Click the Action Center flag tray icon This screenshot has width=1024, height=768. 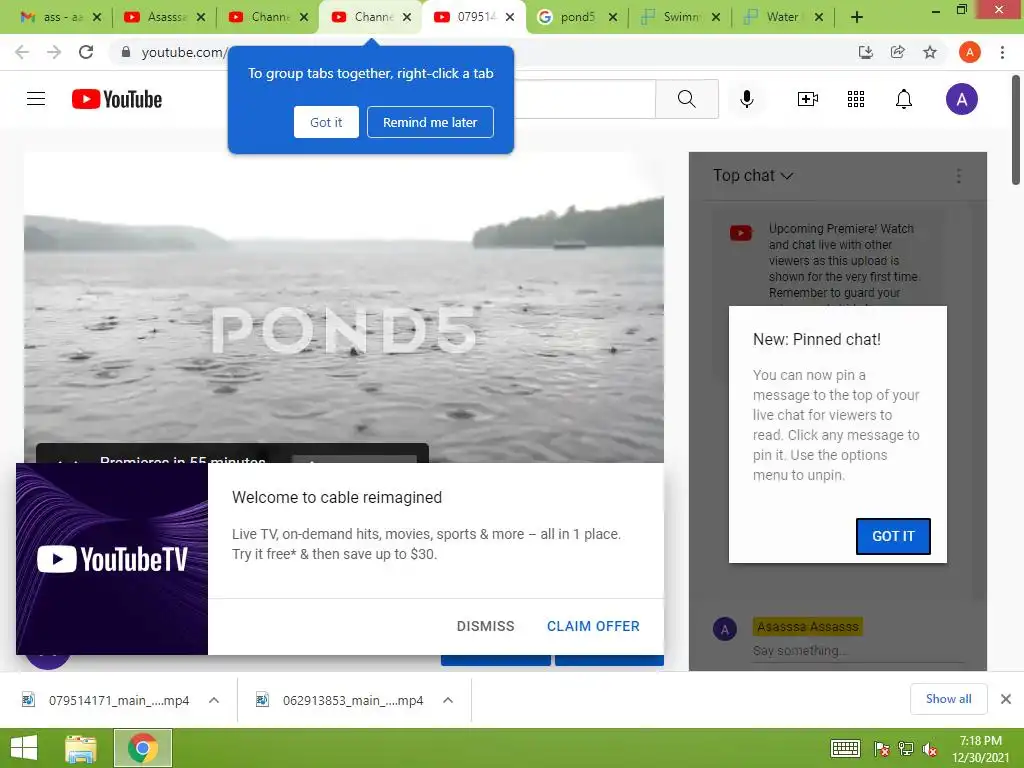click(881, 749)
